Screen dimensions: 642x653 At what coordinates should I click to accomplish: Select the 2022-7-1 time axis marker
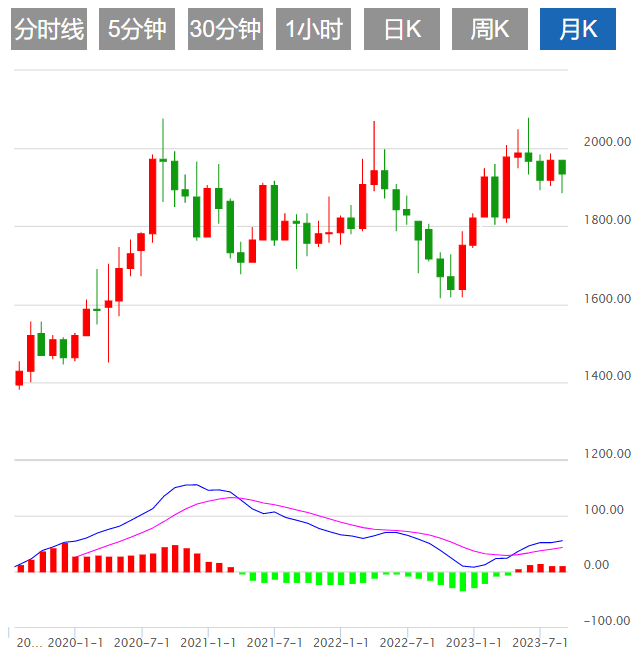(408, 641)
